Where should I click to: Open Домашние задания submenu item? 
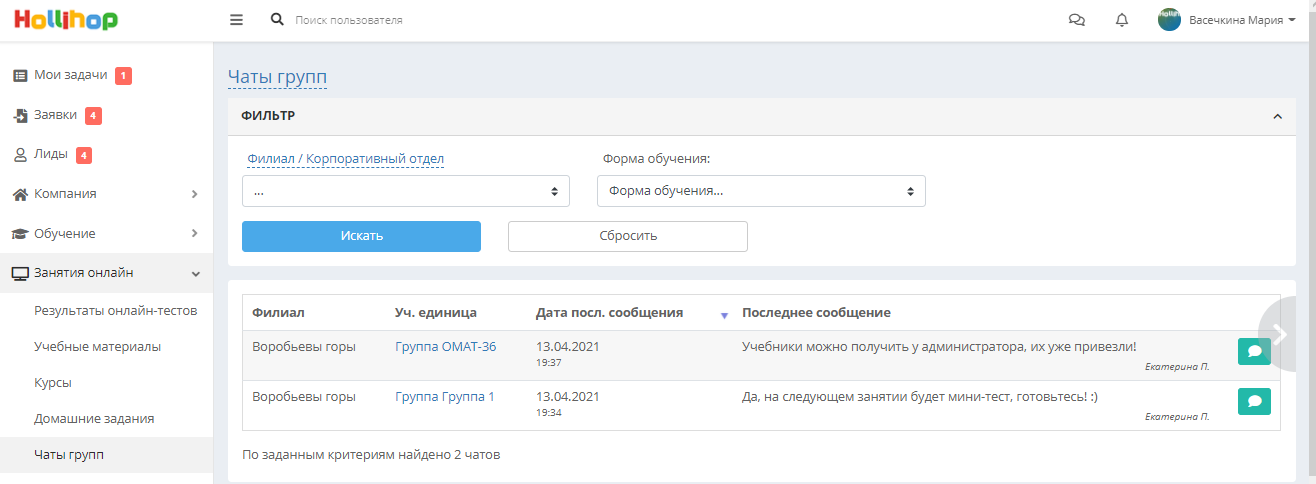pos(94,418)
